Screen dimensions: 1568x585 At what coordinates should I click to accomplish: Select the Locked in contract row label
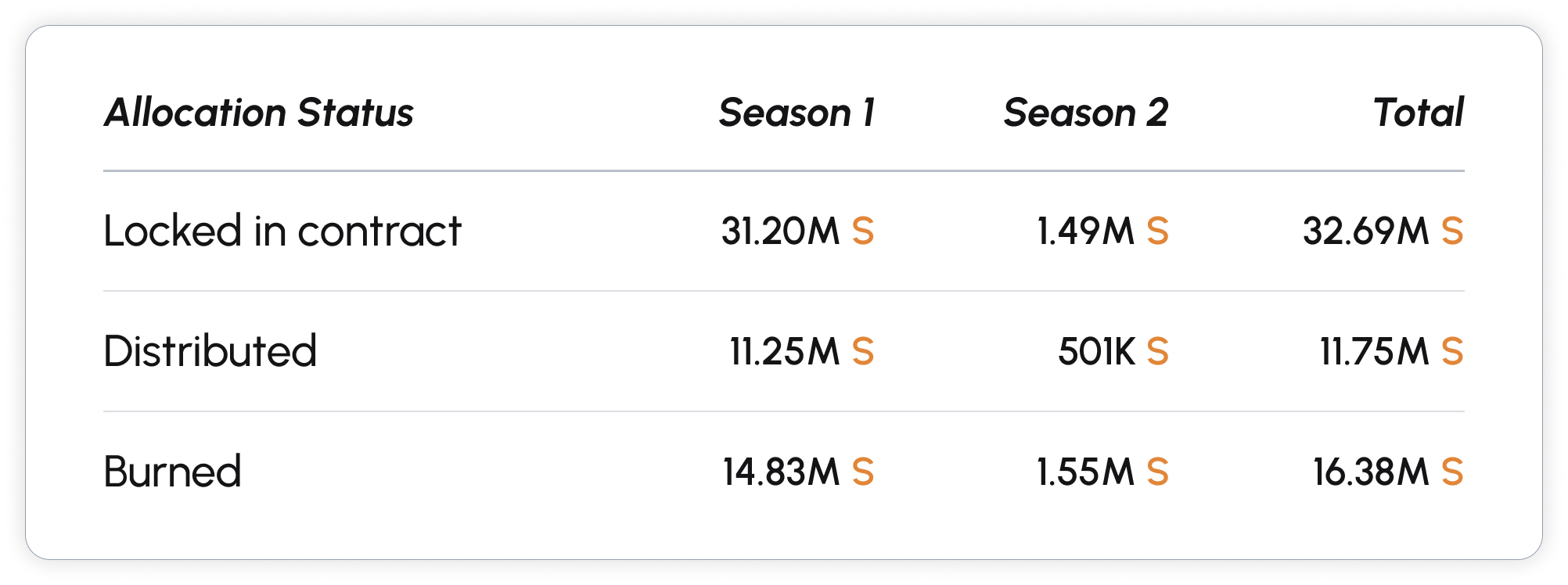tap(282, 231)
